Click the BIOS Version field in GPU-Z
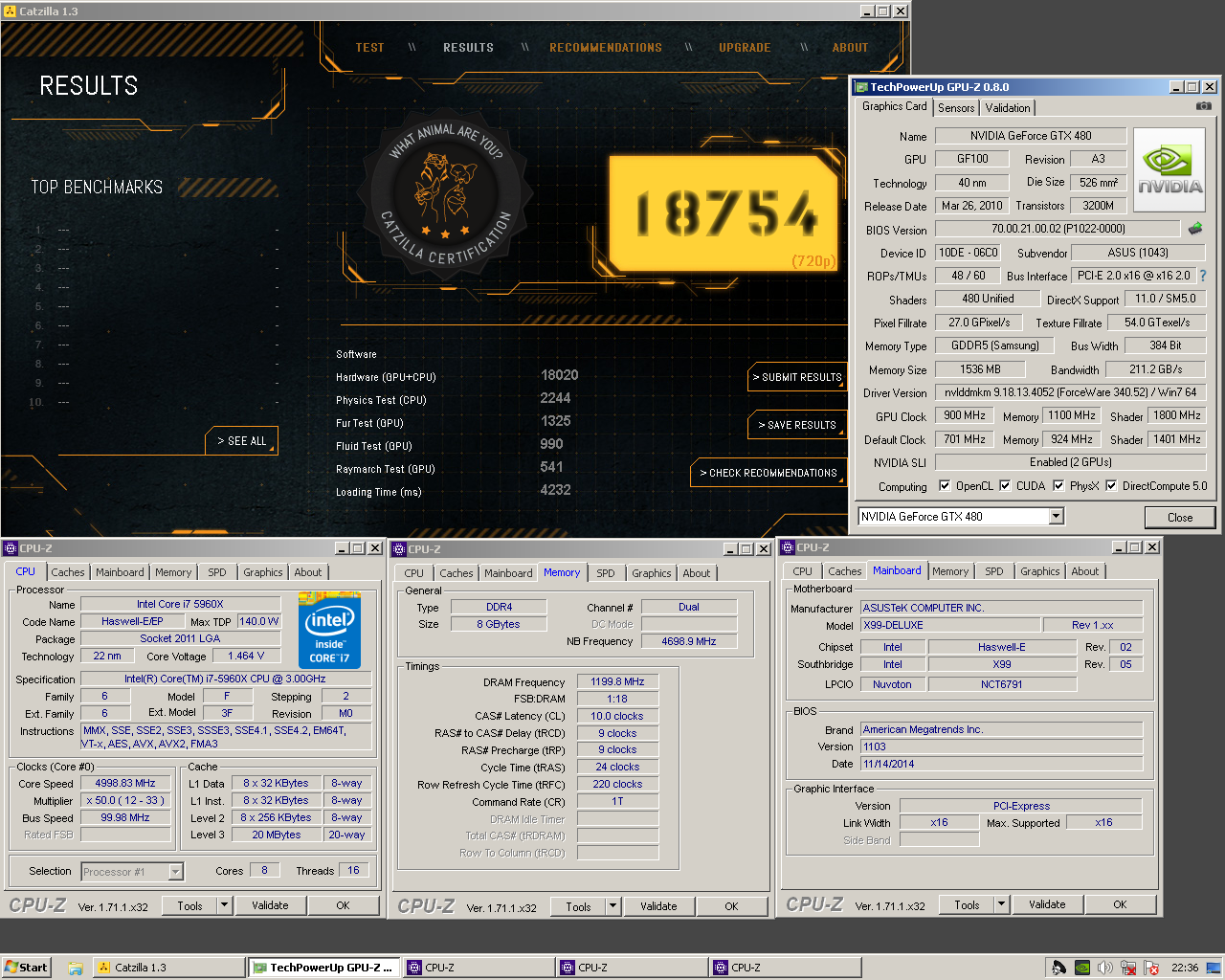1225x980 pixels. pyautogui.click(x=1058, y=229)
